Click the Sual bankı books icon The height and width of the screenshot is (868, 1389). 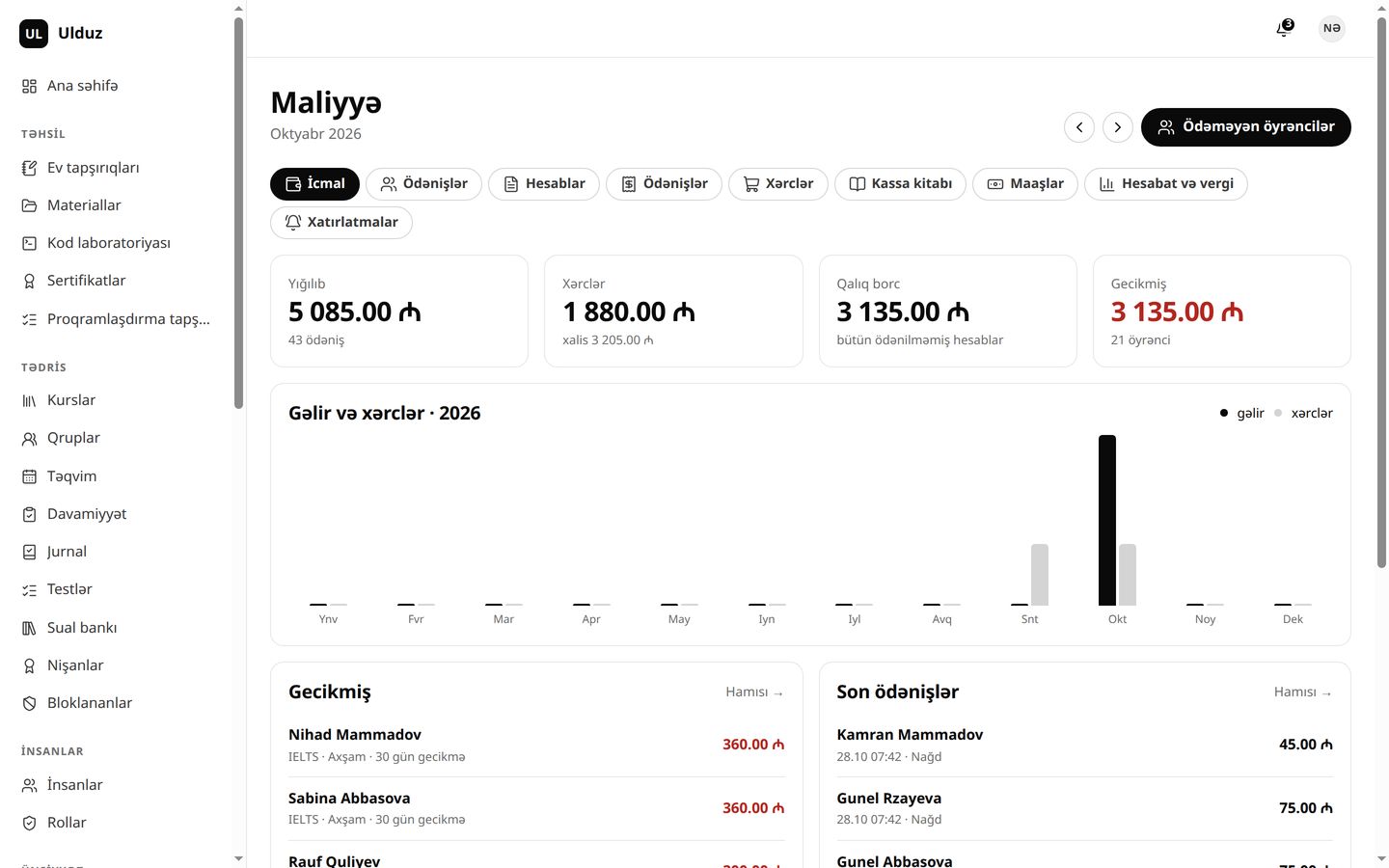pos(29,628)
